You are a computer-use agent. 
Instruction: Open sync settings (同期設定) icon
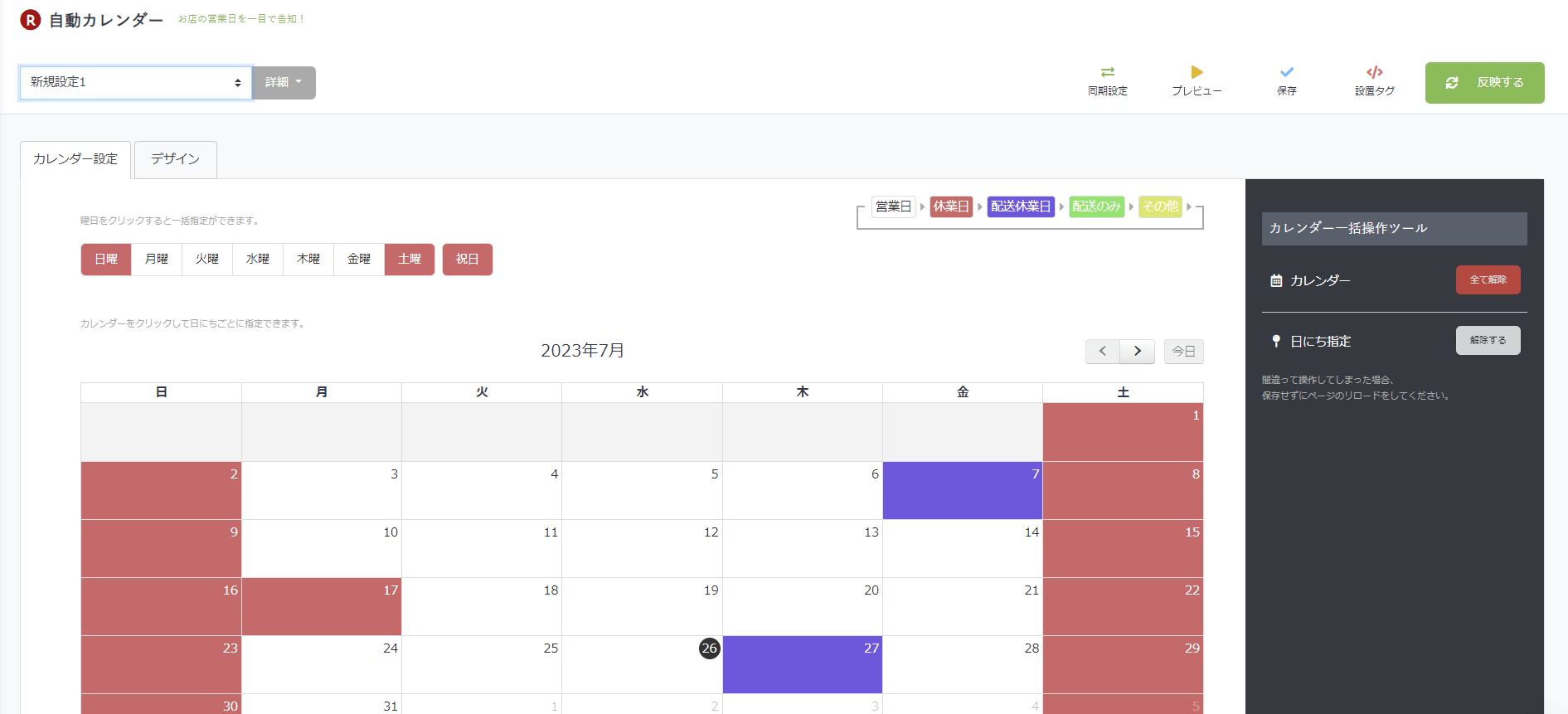click(1108, 72)
